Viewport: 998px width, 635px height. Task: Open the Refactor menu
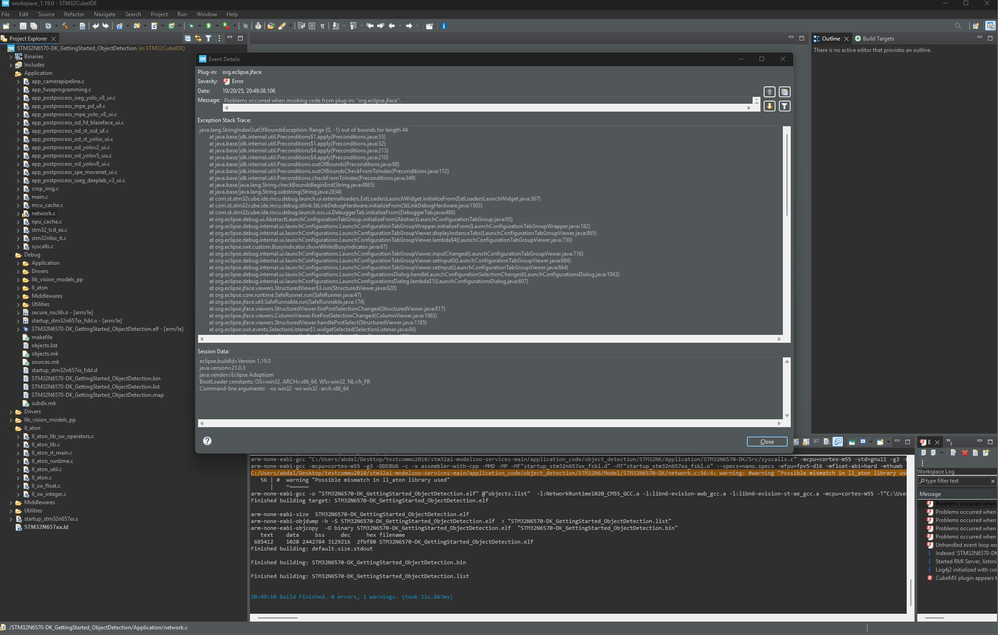[x=74, y=14]
